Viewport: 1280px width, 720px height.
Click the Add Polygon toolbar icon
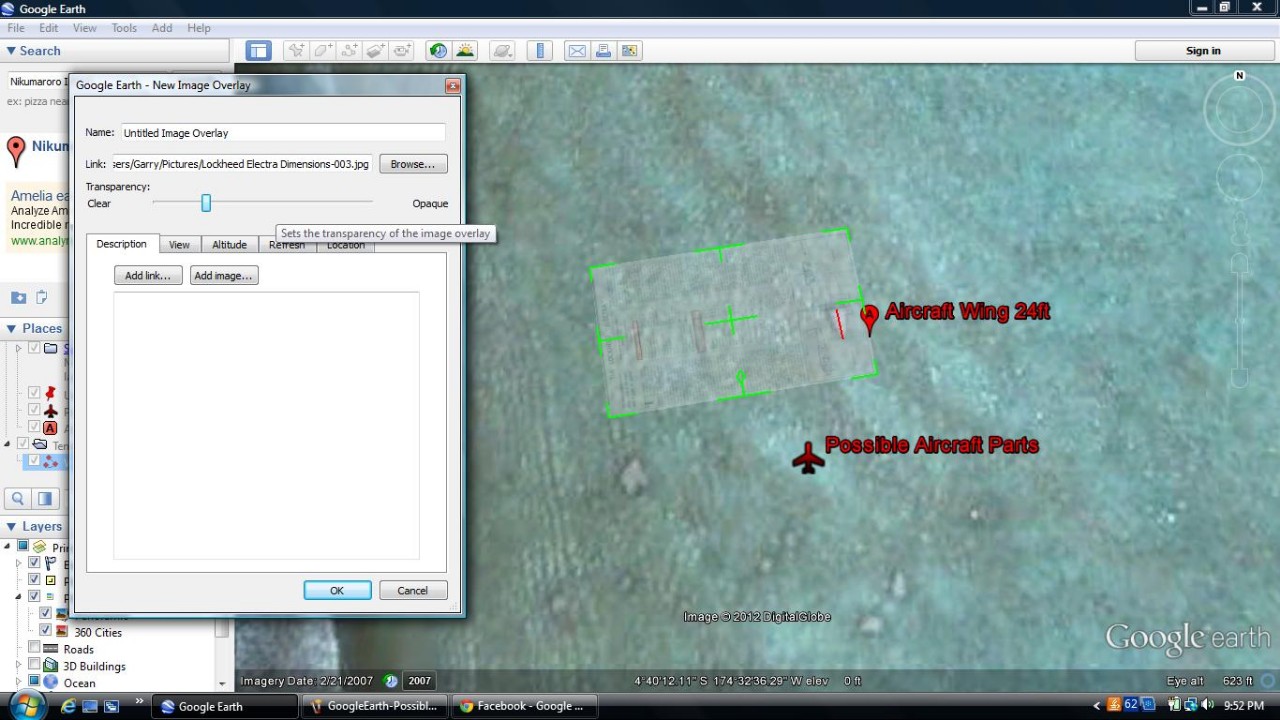(x=323, y=51)
